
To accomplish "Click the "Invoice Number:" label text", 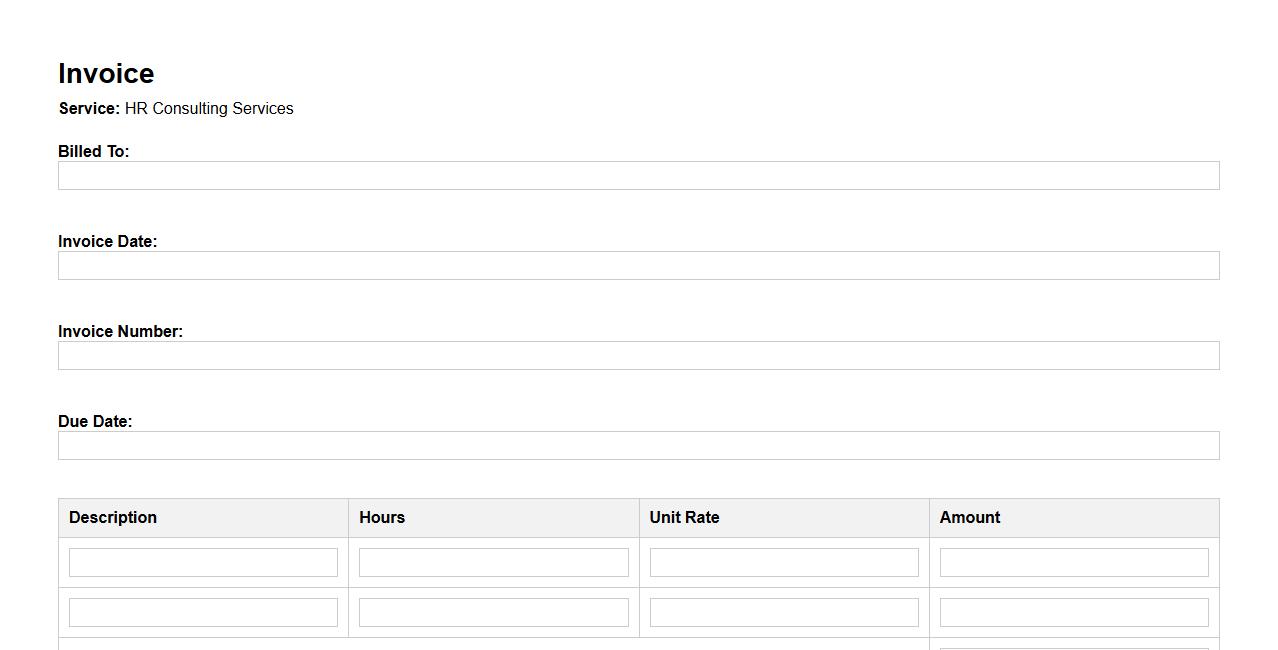I will [120, 332].
